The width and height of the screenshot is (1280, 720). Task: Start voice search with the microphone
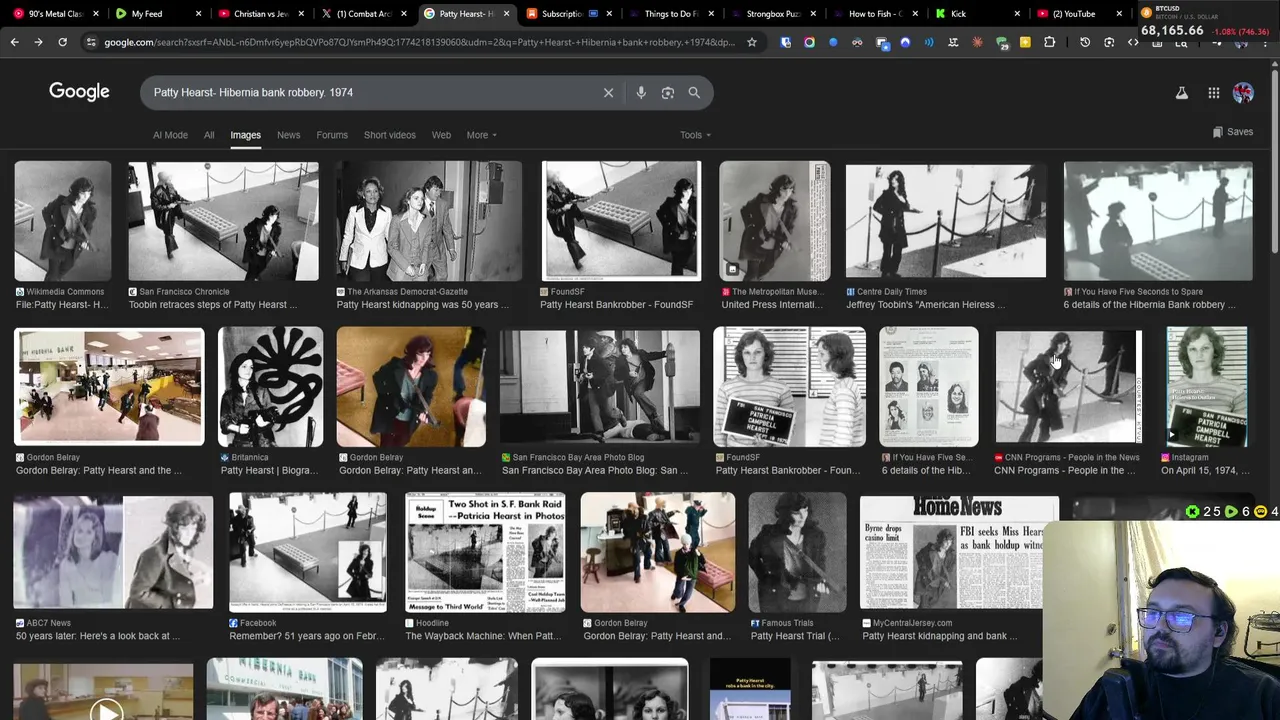(x=641, y=92)
